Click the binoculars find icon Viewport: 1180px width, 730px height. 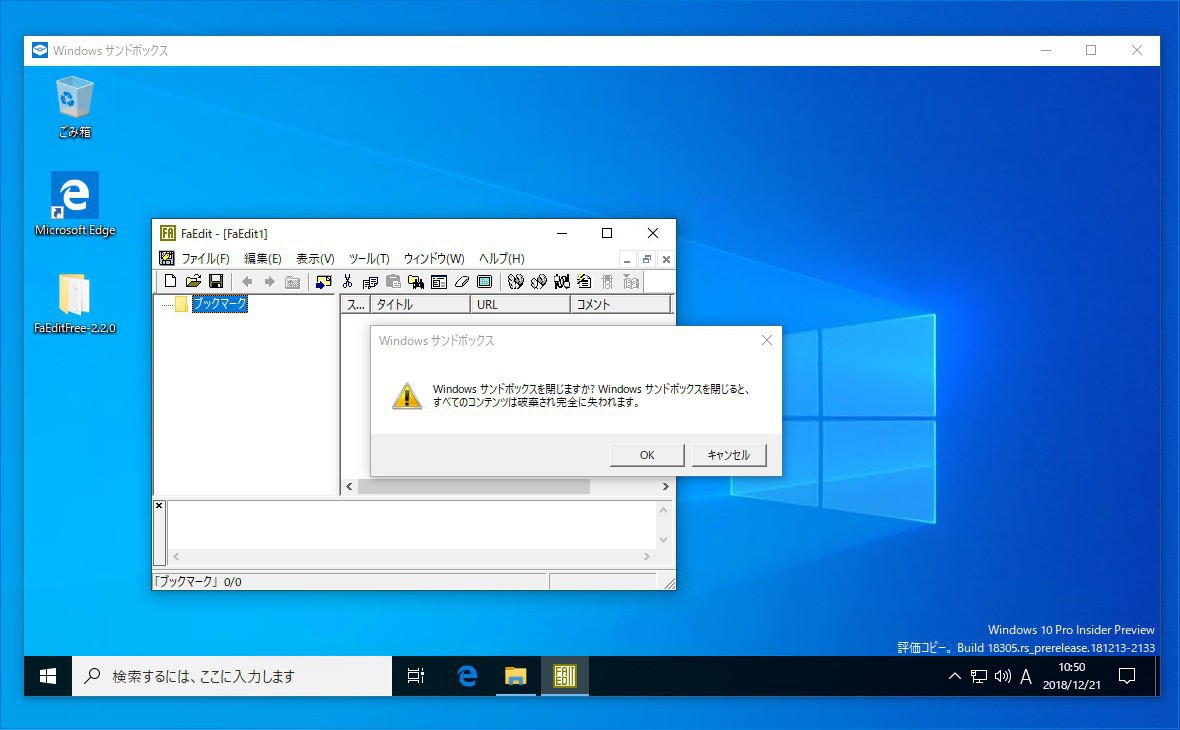coord(415,281)
